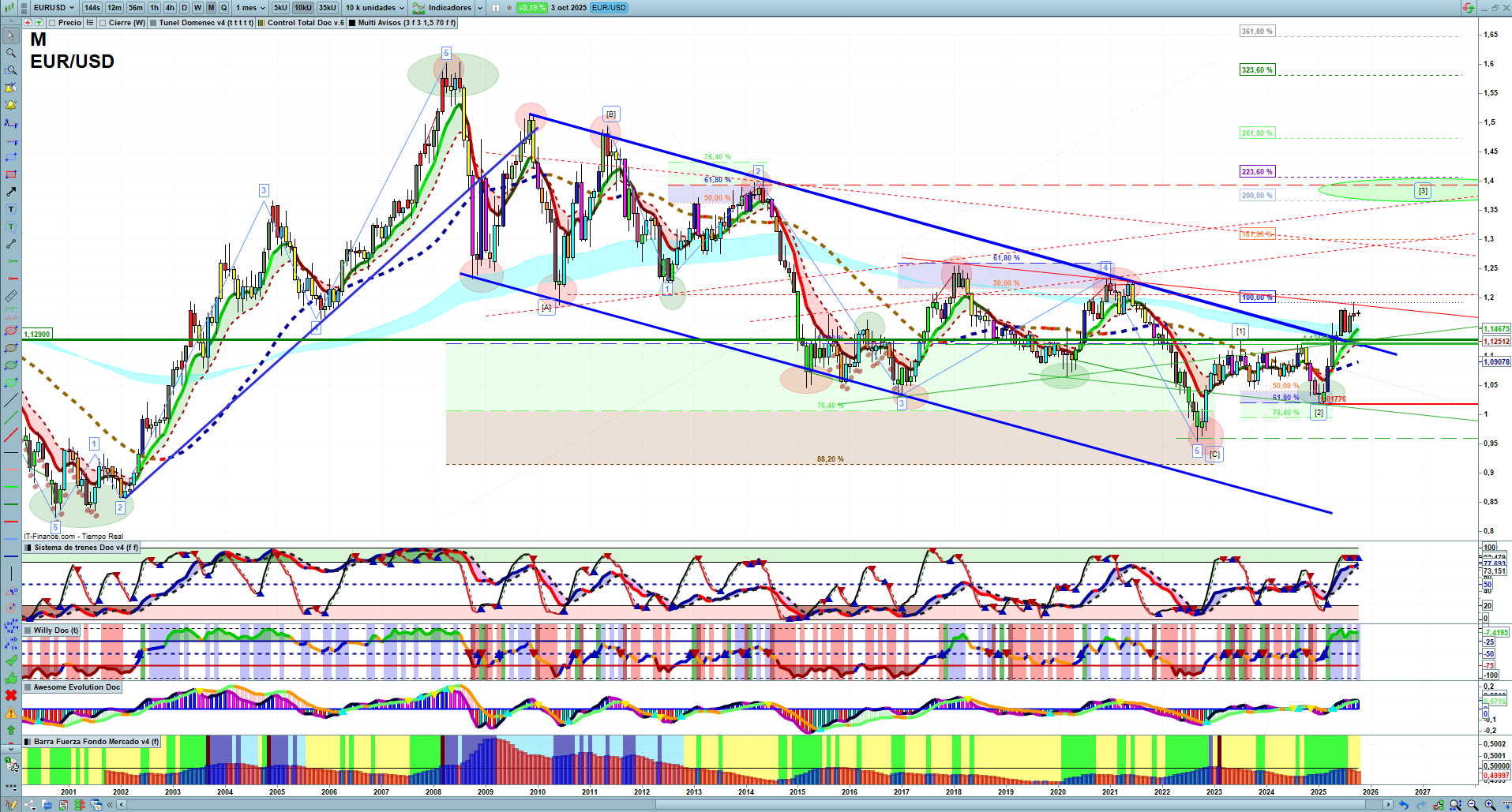1512x812 pixels.
Task: Click the horizontal time scrollbar at the bottom
Action: [754, 805]
